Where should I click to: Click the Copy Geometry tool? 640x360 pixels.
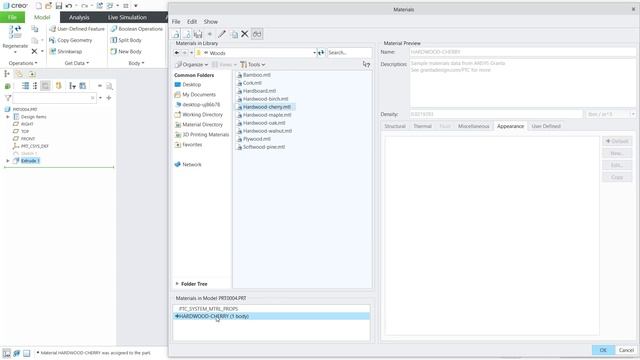(71, 40)
